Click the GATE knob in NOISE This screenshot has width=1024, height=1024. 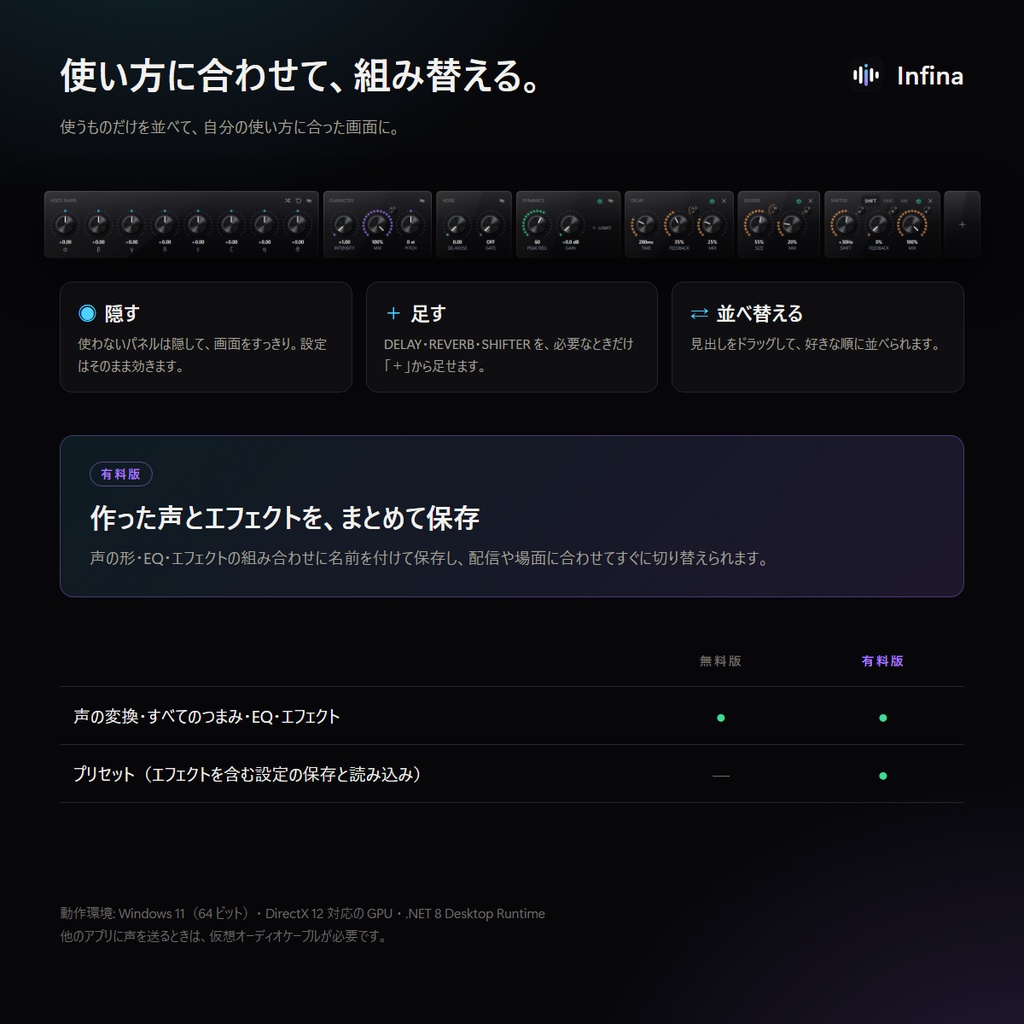point(490,225)
